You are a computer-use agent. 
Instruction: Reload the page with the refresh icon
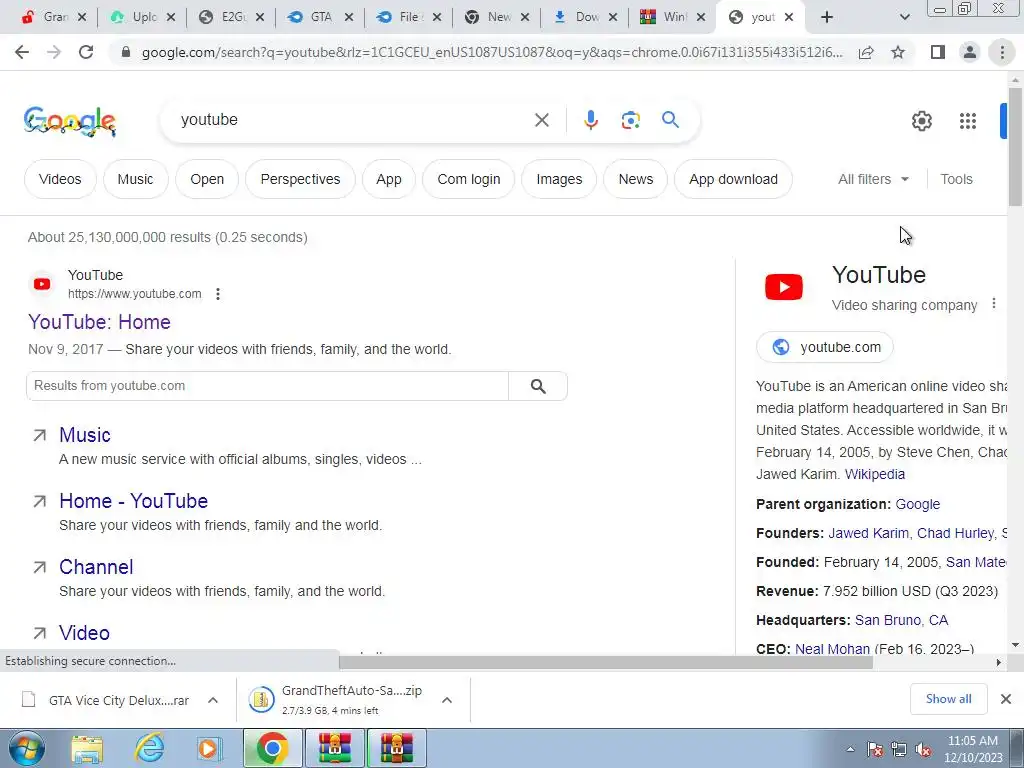pos(86,52)
